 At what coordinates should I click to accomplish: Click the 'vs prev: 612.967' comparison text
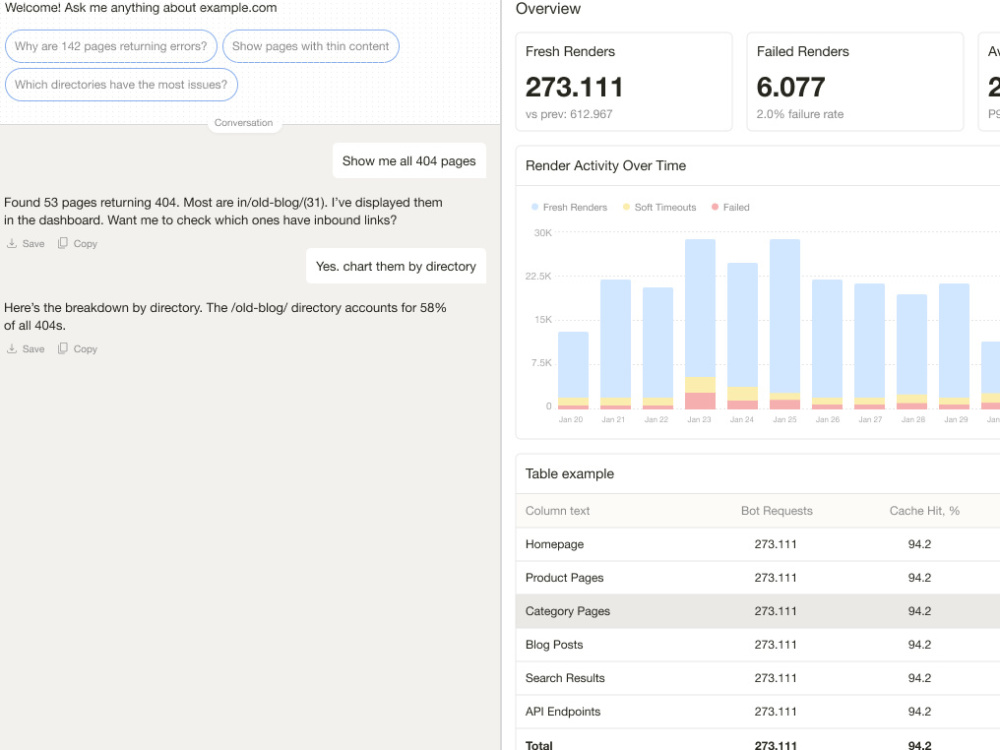(x=569, y=114)
